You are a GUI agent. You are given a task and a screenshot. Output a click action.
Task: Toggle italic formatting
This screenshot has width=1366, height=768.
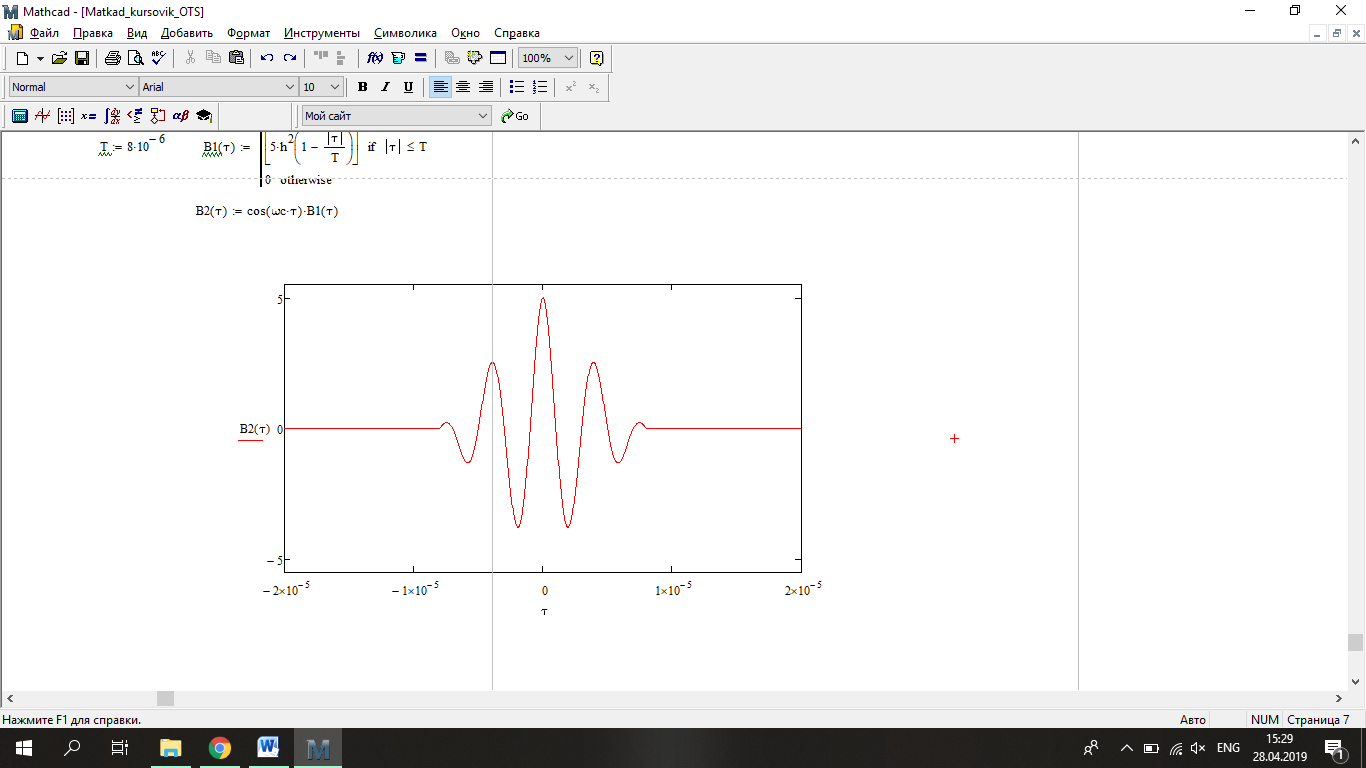pyautogui.click(x=385, y=87)
